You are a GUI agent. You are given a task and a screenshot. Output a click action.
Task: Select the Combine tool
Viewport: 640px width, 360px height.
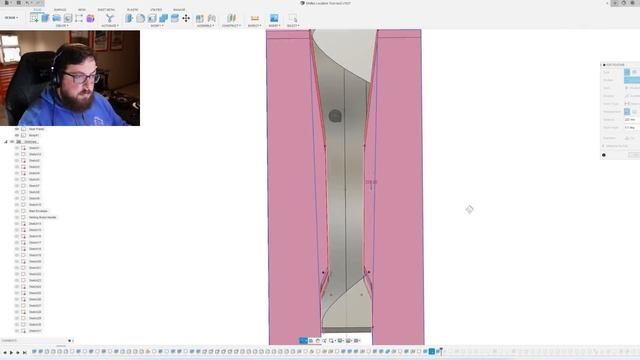163,18
